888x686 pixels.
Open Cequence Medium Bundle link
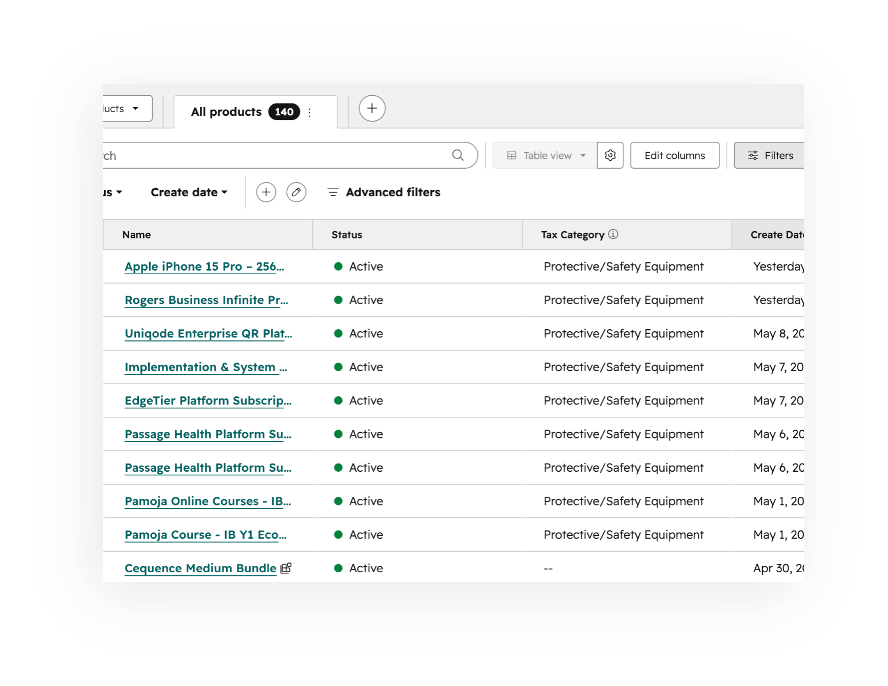tap(200, 568)
